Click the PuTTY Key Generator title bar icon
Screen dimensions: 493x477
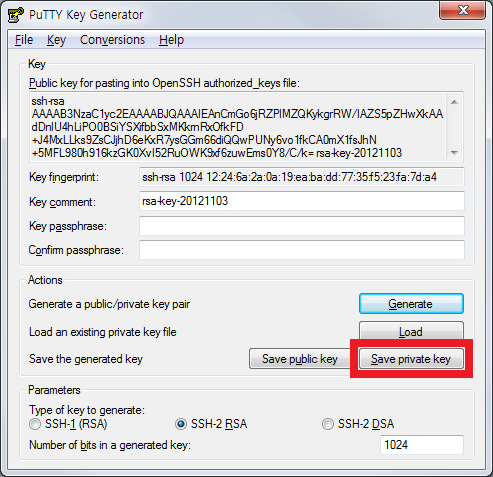15,15
